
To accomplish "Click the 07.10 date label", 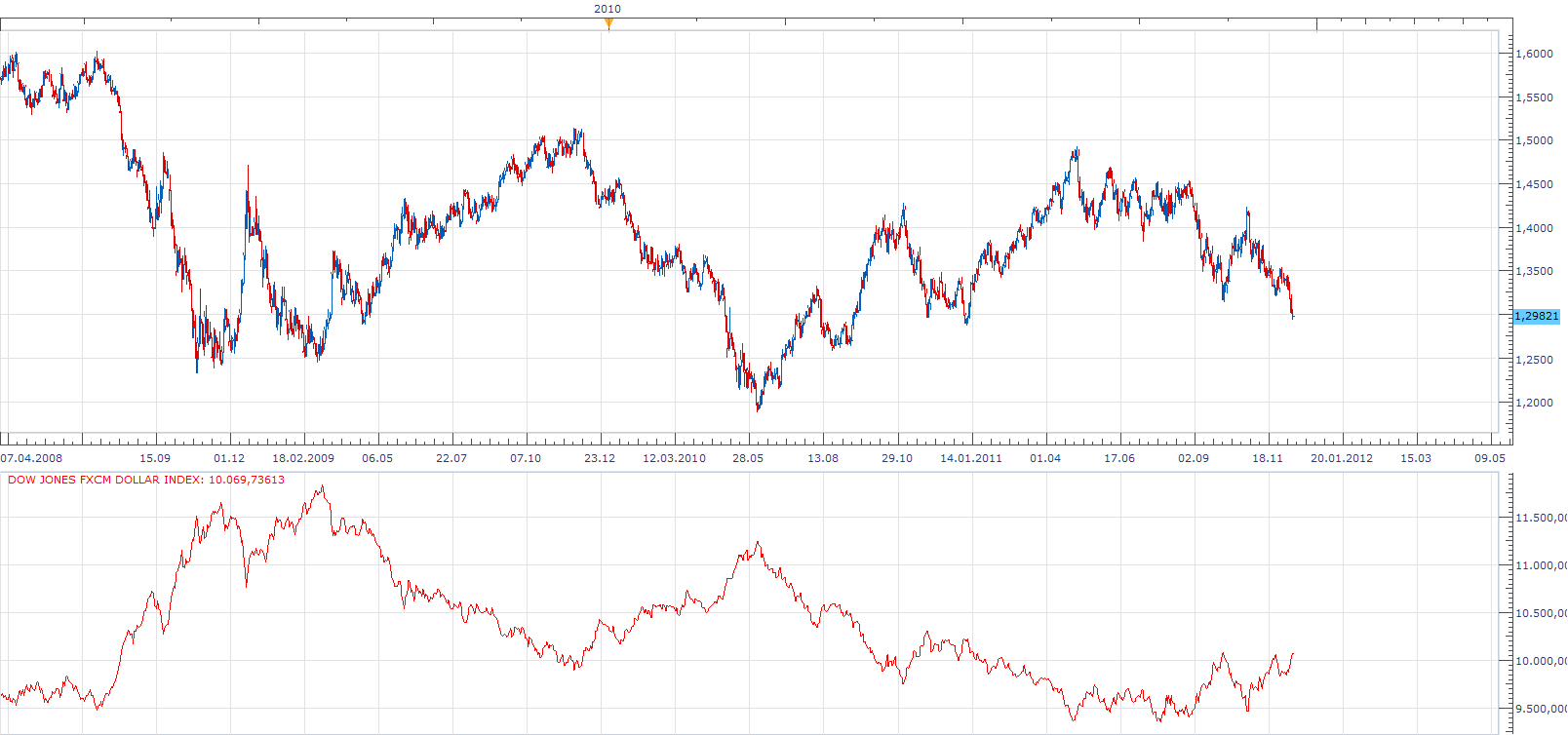I will point(526,458).
